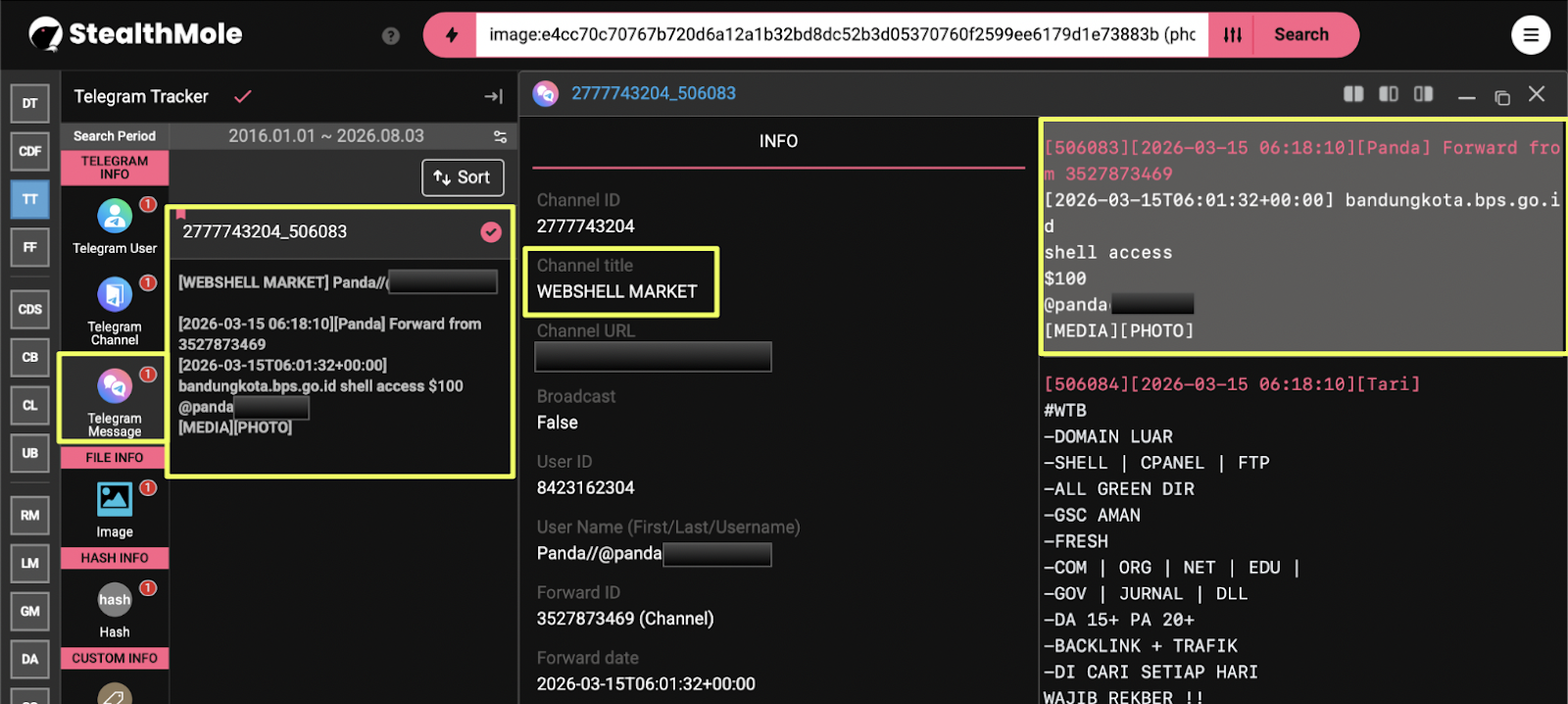Show Telegram User results
Image resolution: width=1568 pixels, height=704 pixels.
click(115, 226)
